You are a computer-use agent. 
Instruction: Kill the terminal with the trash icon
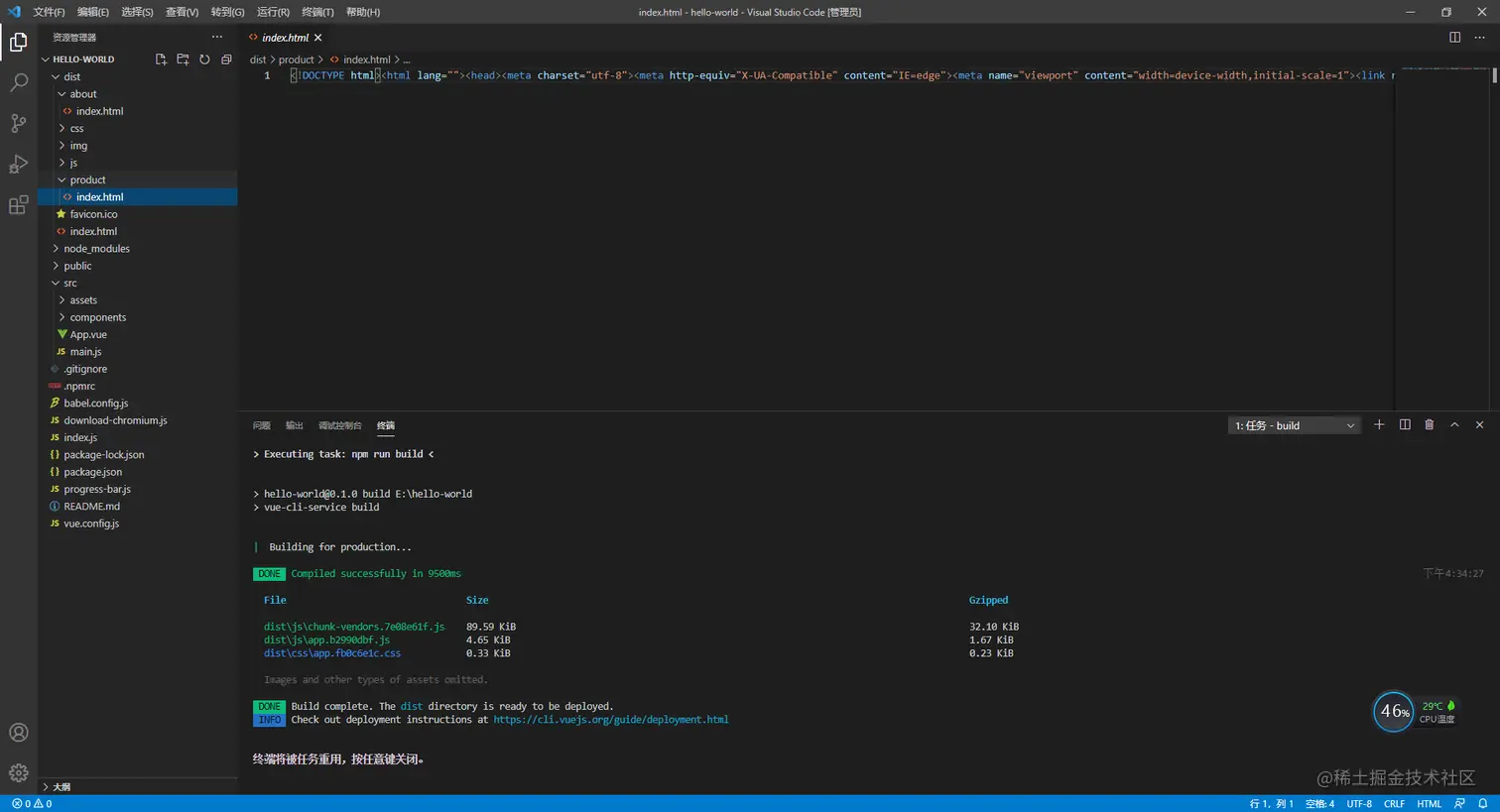click(x=1430, y=425)
